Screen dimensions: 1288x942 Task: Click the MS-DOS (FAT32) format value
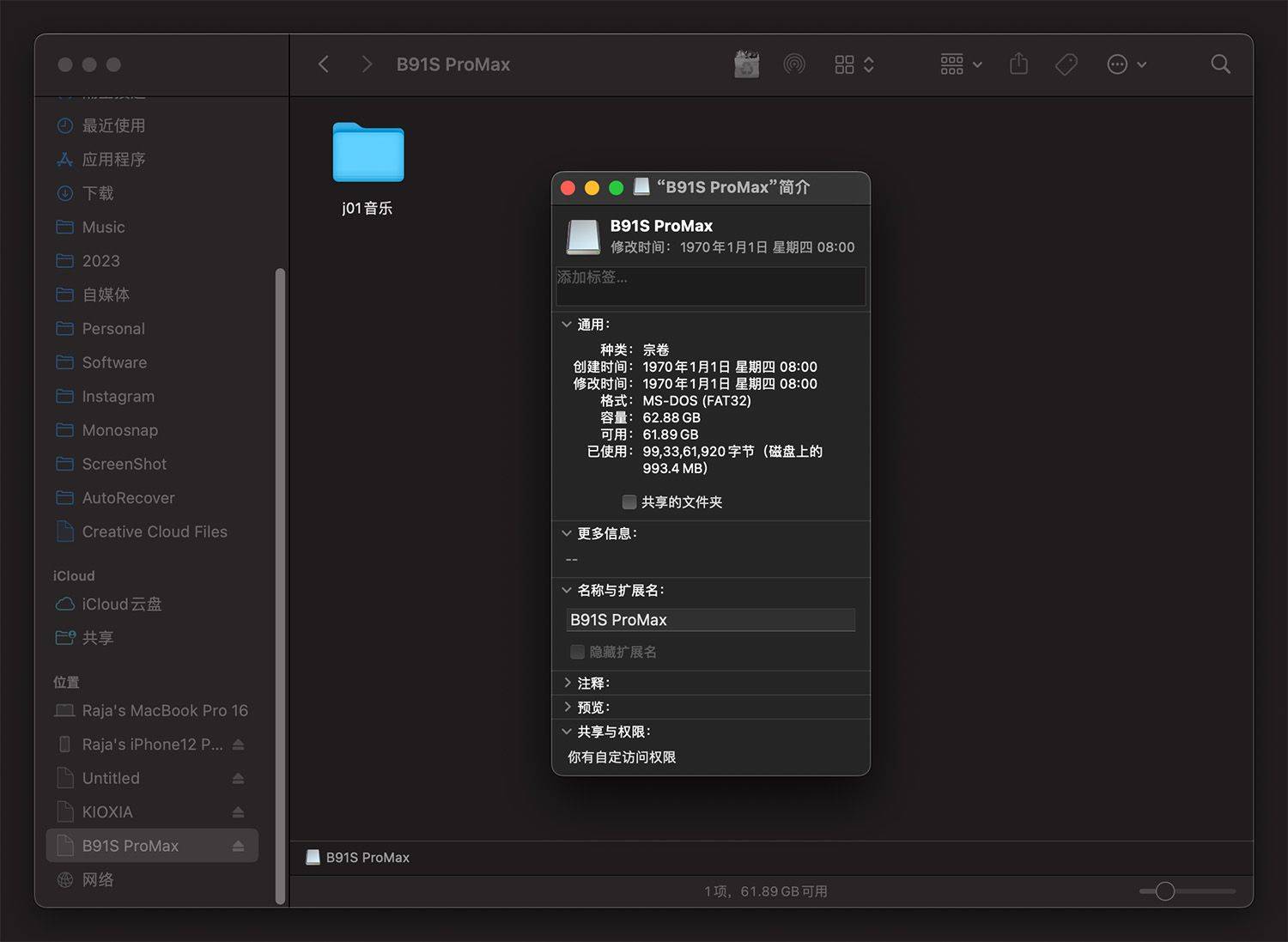tap(696, 401)
